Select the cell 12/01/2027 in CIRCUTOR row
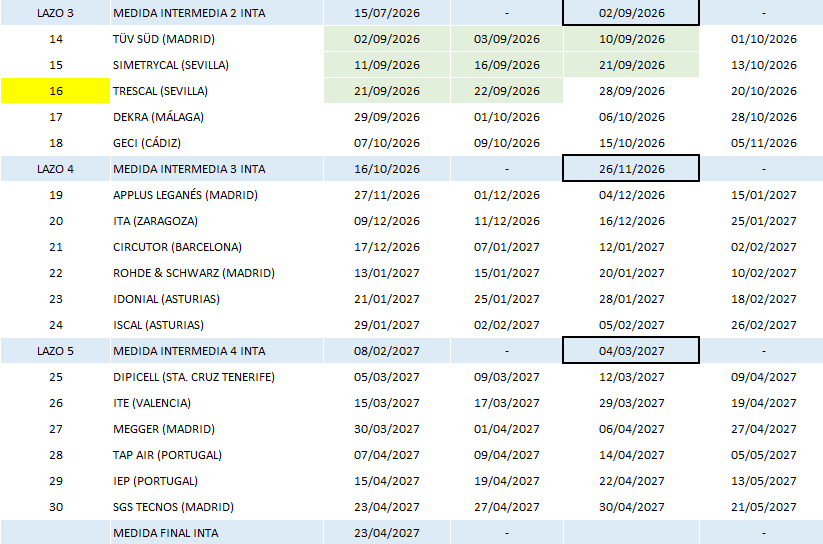Viewport: 823px width, 544px height. coord(631,247)
